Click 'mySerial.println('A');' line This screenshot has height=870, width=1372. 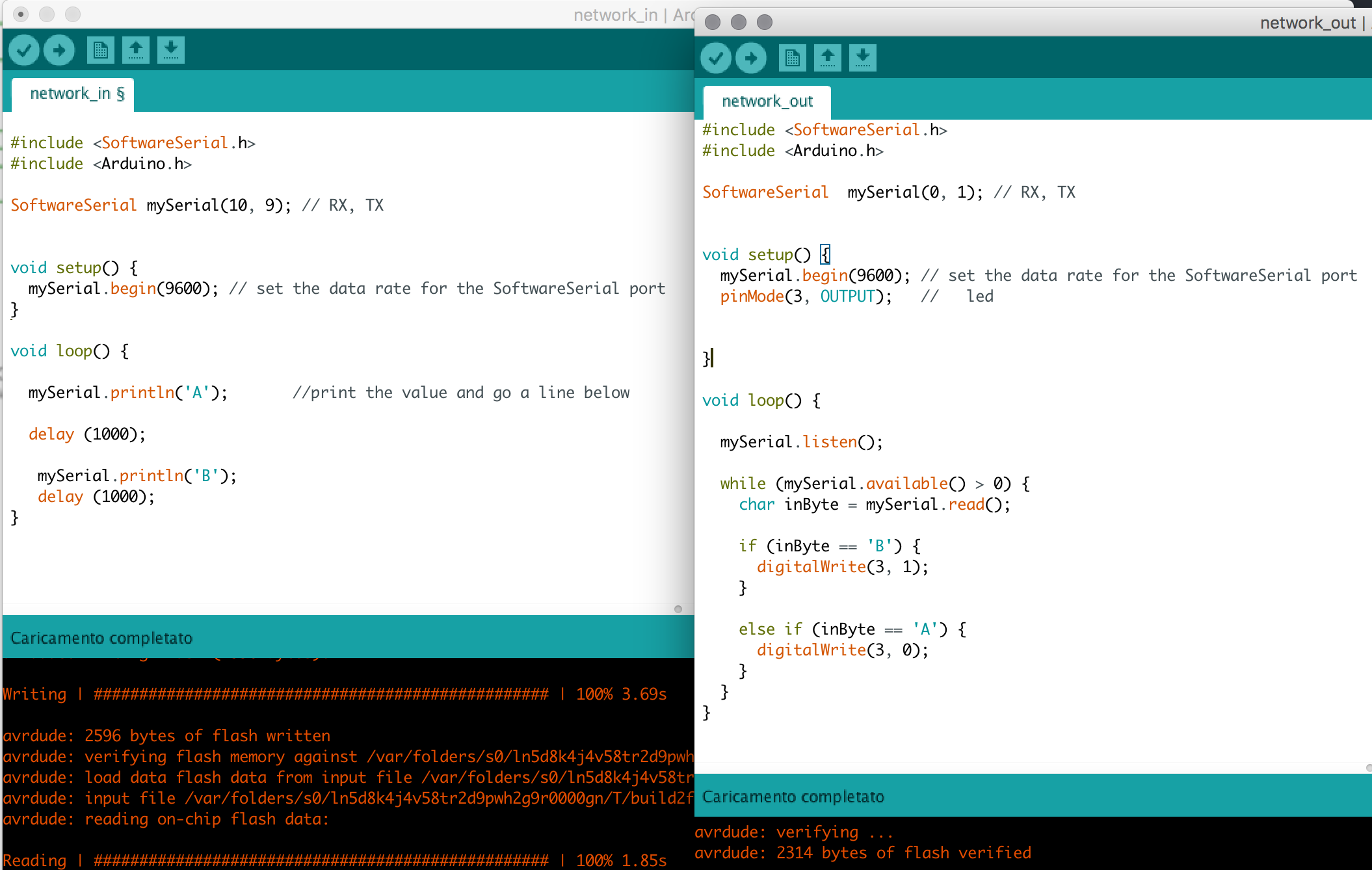pos(128,393)
